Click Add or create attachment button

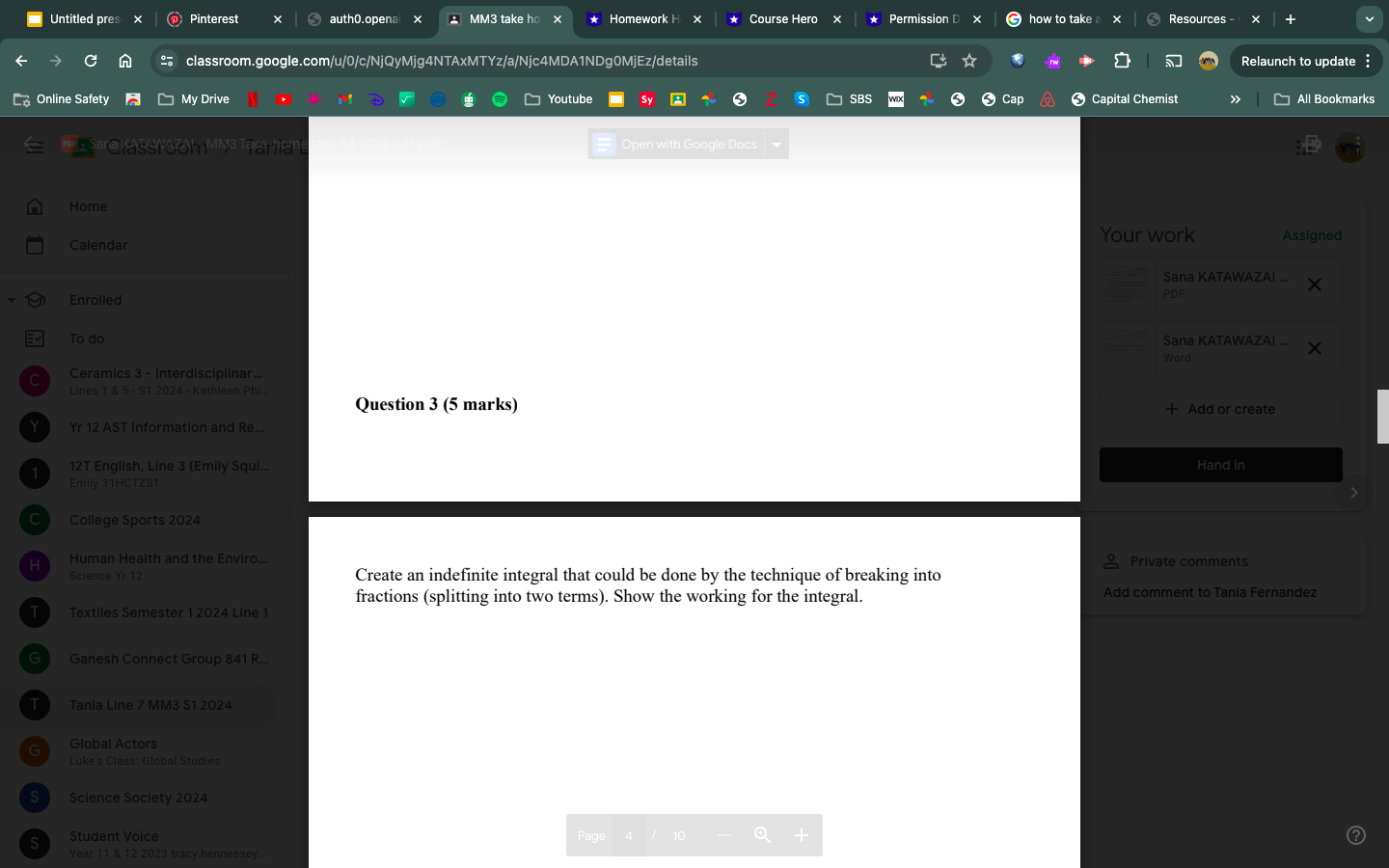[x=1220, y=408]
